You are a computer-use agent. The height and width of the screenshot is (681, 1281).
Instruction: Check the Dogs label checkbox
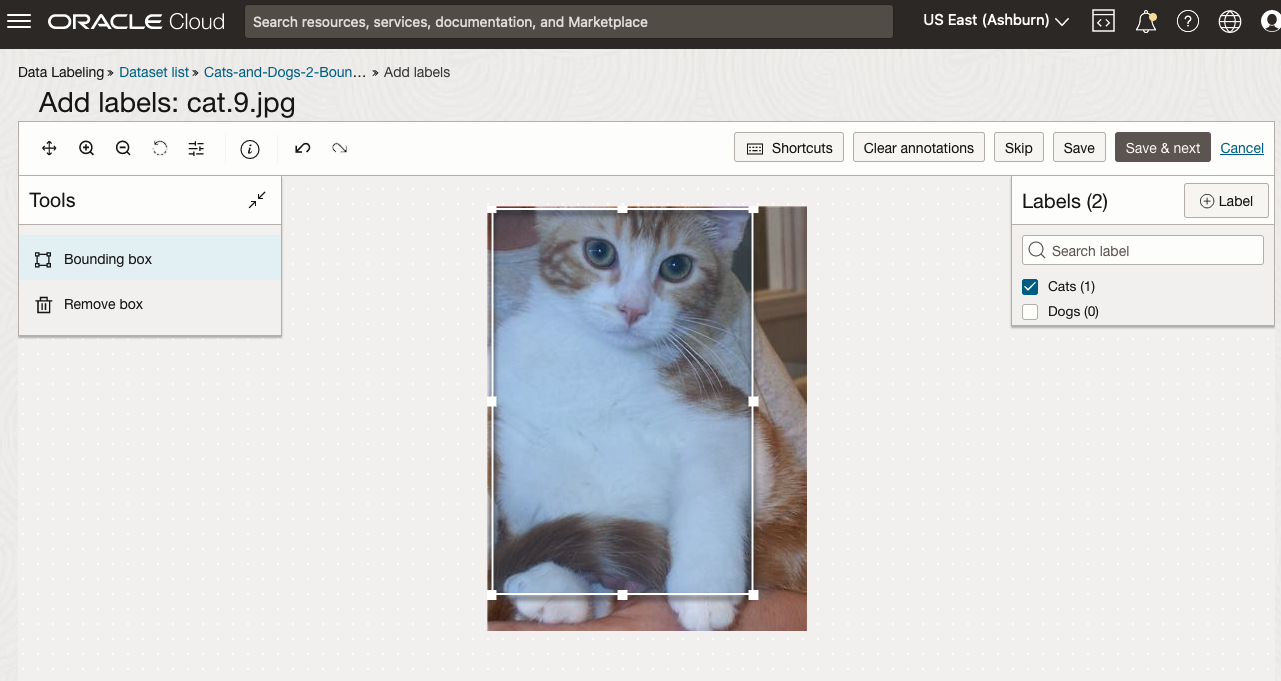(x=1030, y=312)
